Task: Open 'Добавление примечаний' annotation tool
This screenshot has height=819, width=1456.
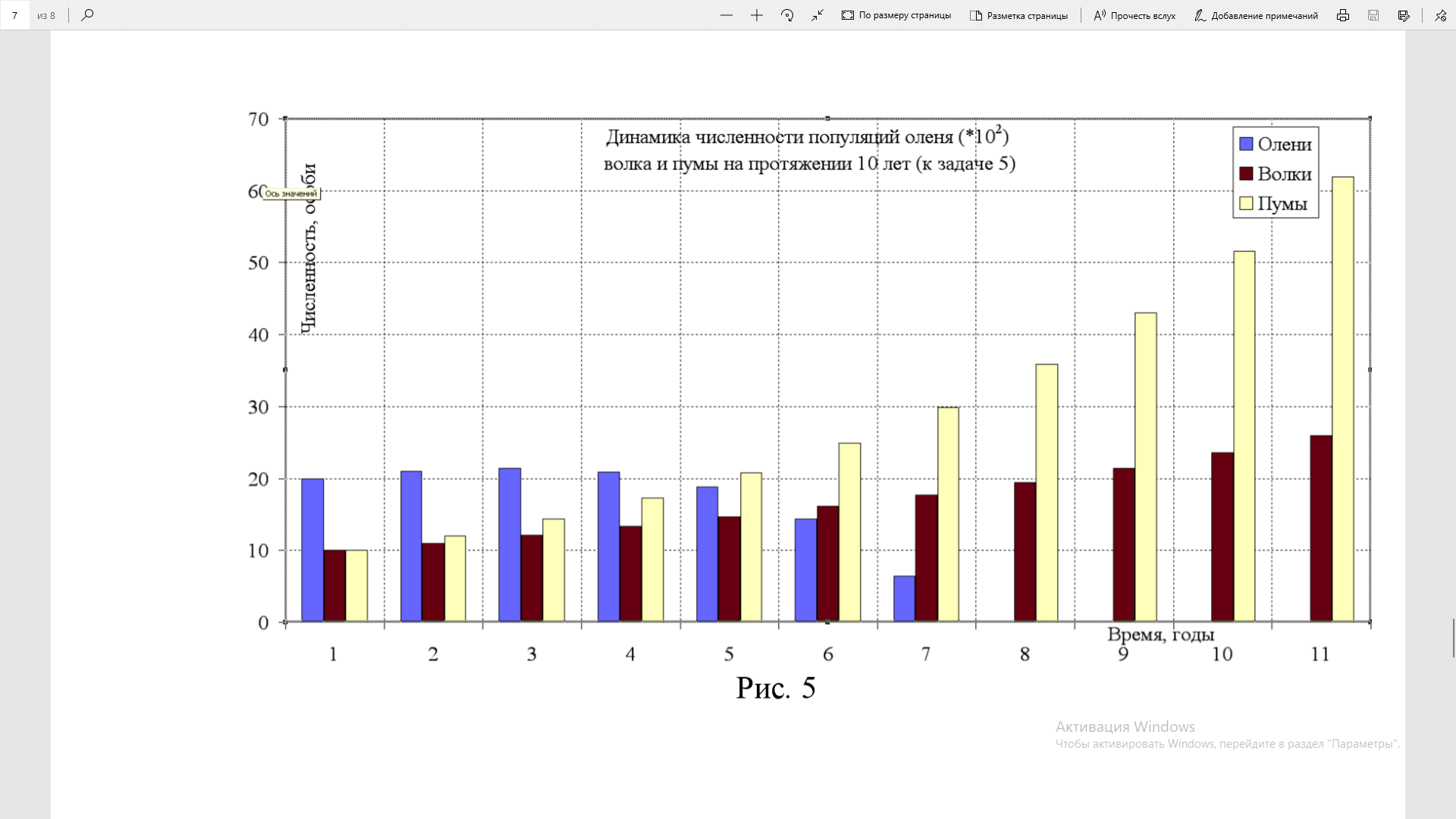Action: click(1256, 15)
